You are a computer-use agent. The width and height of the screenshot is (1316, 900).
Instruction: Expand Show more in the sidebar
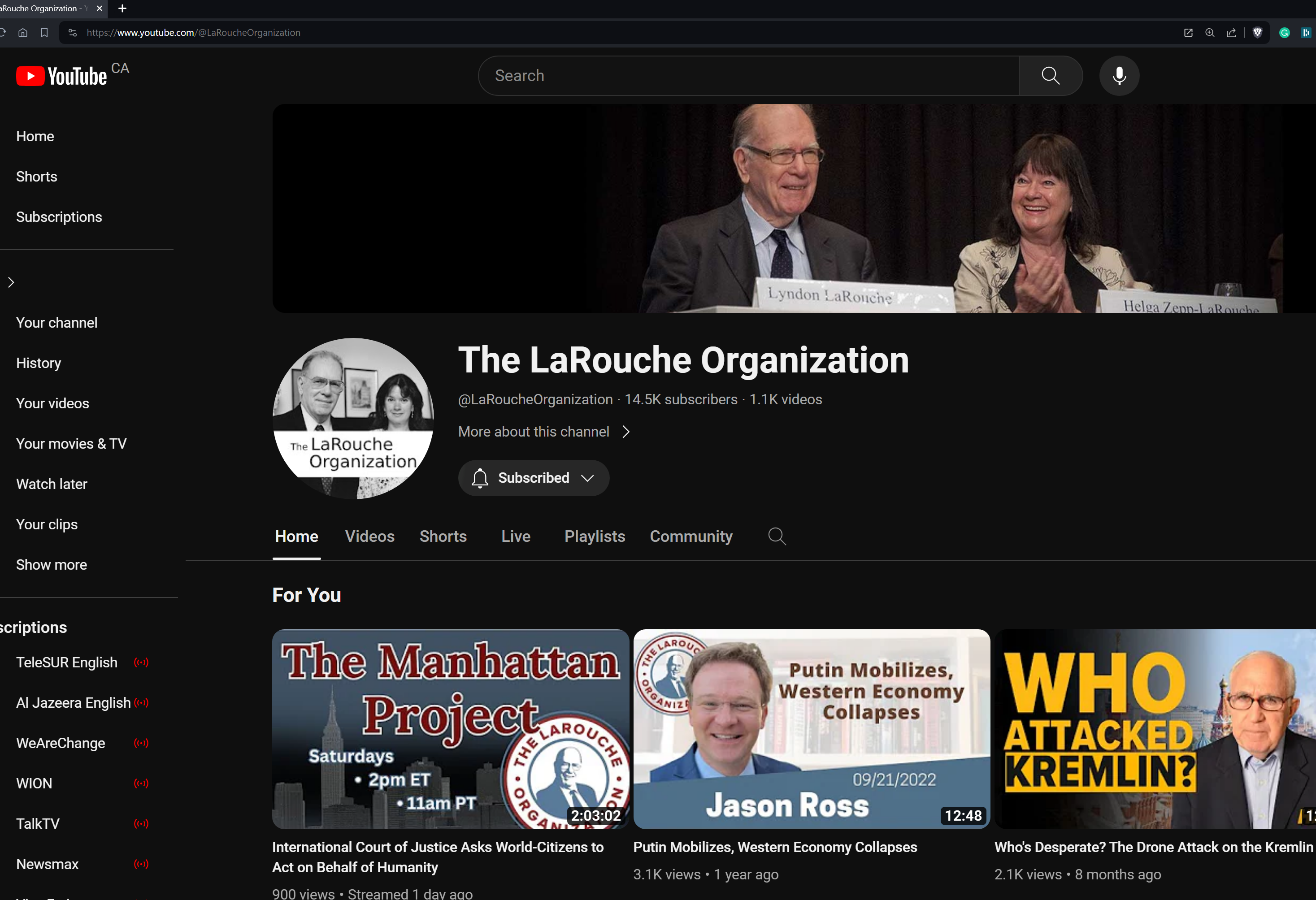point(52,565)
